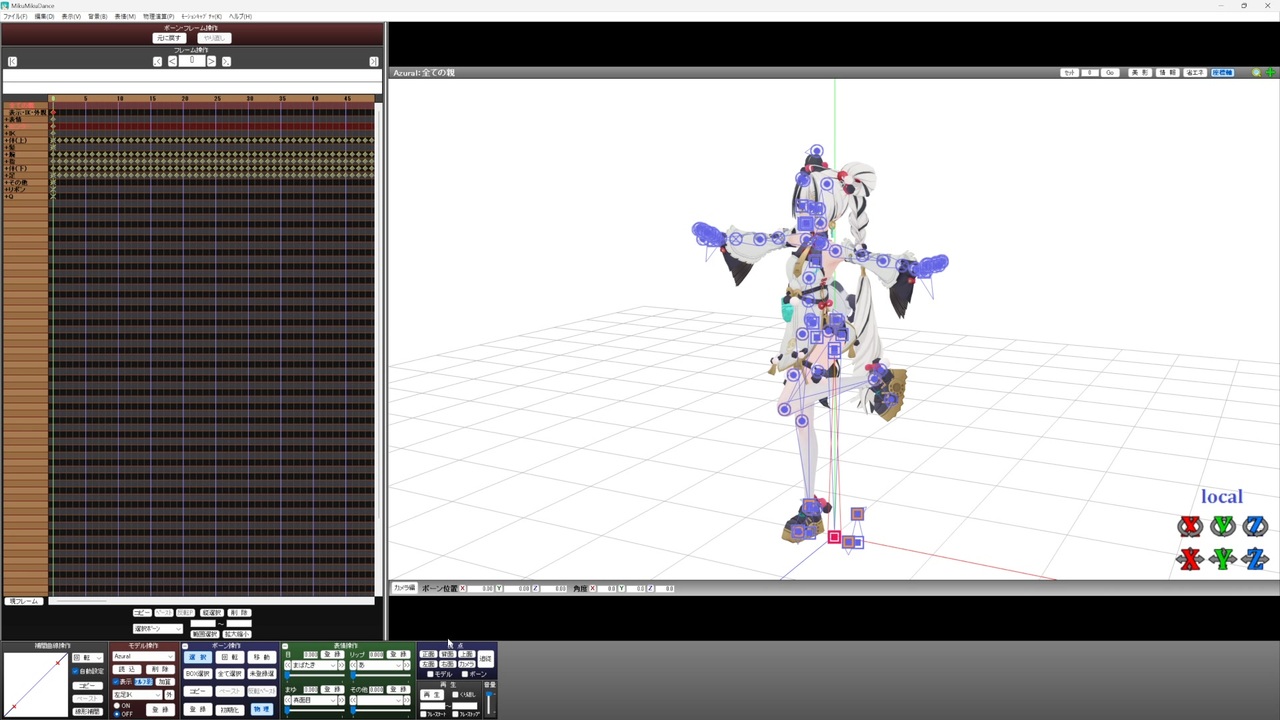The height and width of the screenshot is (720, 1280).
Task: Toggle model 表示 checkbox
Action: (116, 682)
